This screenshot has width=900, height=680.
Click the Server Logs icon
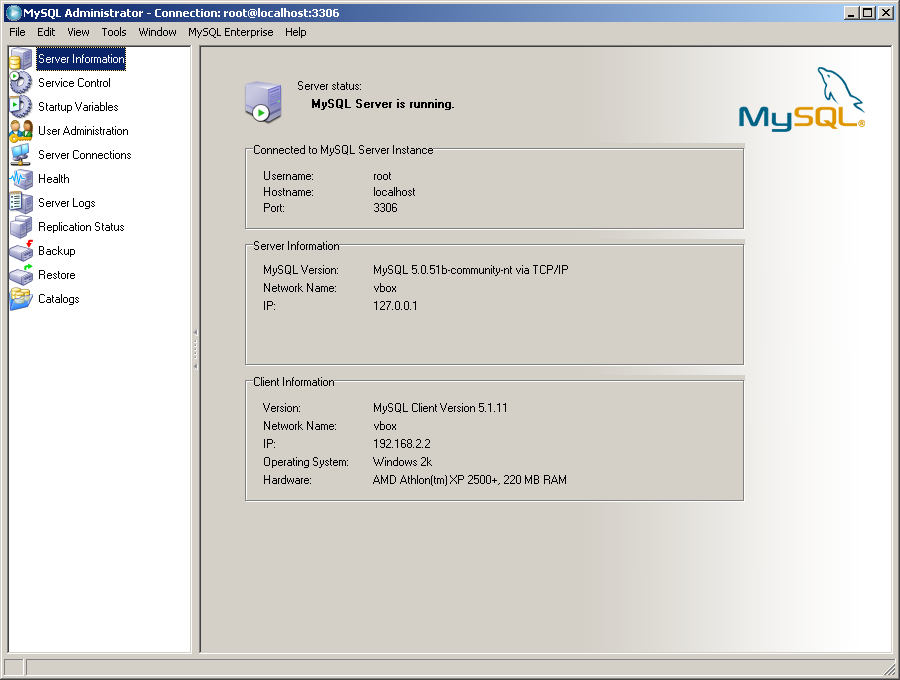tap(21, 203)
